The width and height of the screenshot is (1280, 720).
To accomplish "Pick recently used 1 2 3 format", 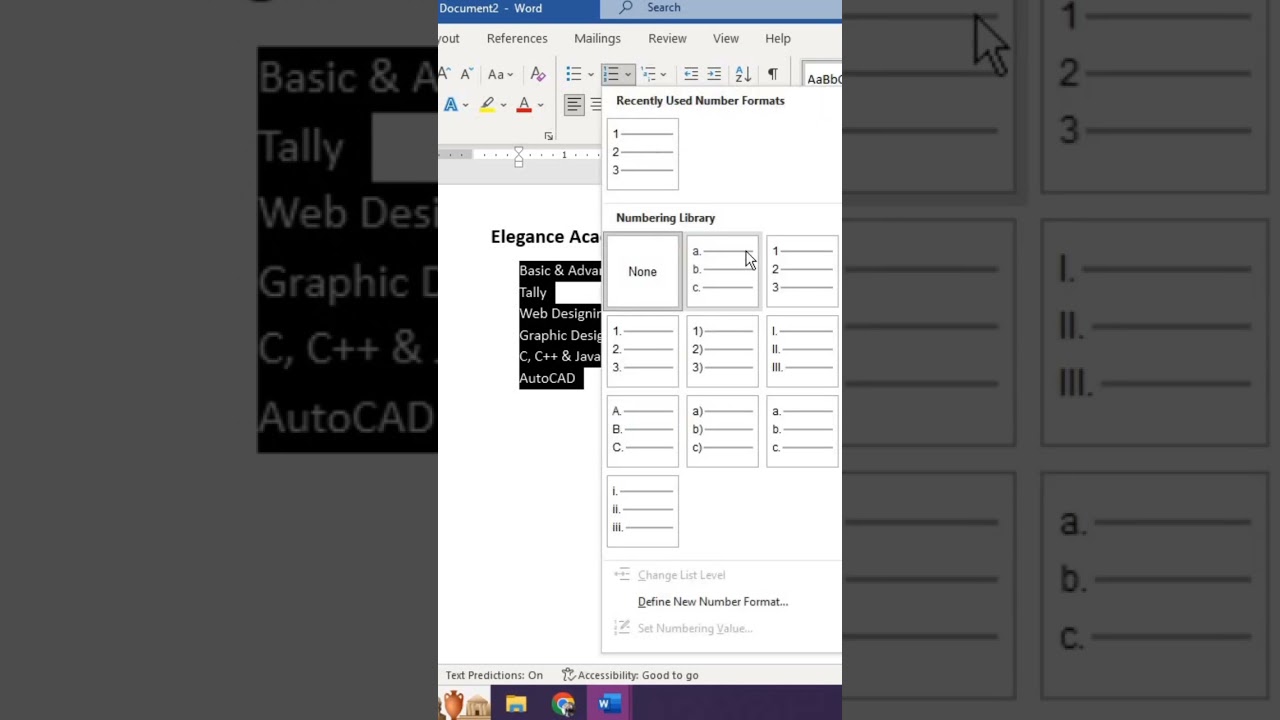I will coord(642,154).
